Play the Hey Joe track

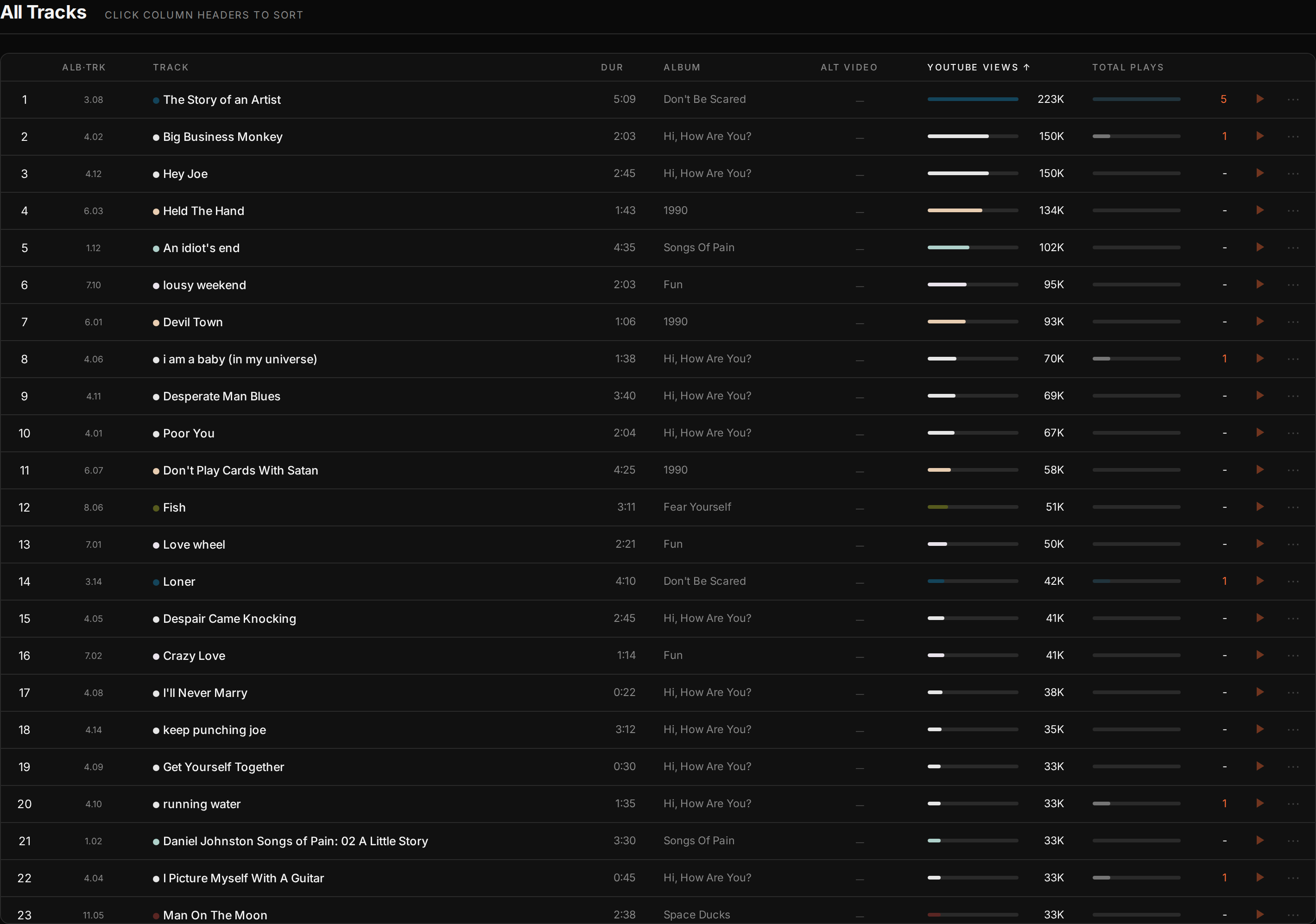[x=1260, y=173]
